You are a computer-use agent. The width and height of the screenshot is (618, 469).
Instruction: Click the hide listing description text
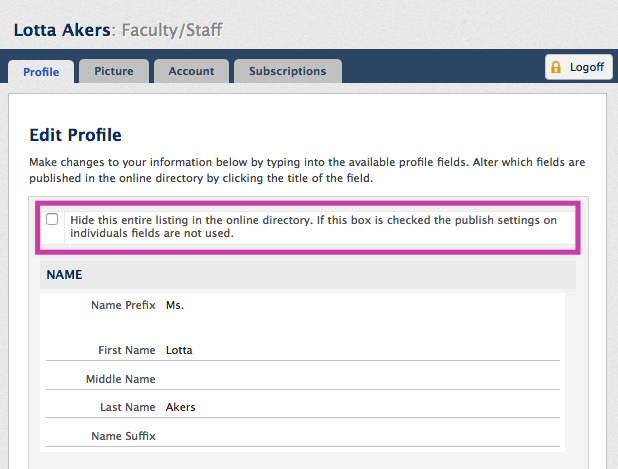click(313, 227)
